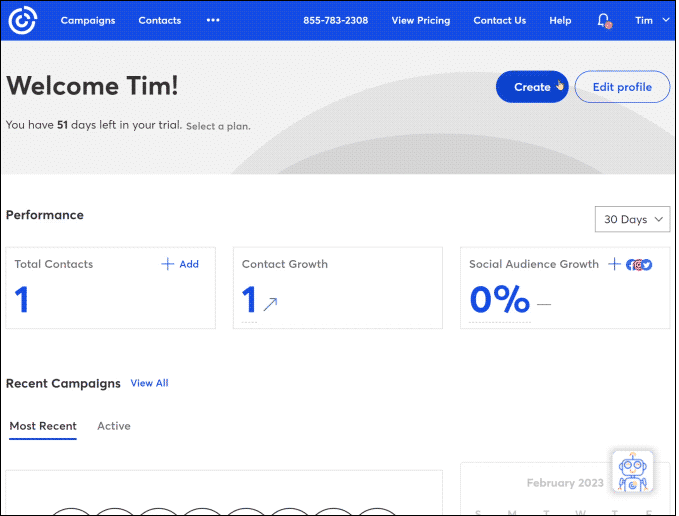This screenshot has width=679, height=516.
Task: Open View Pricing in the header
Action: tap(420, 20)
